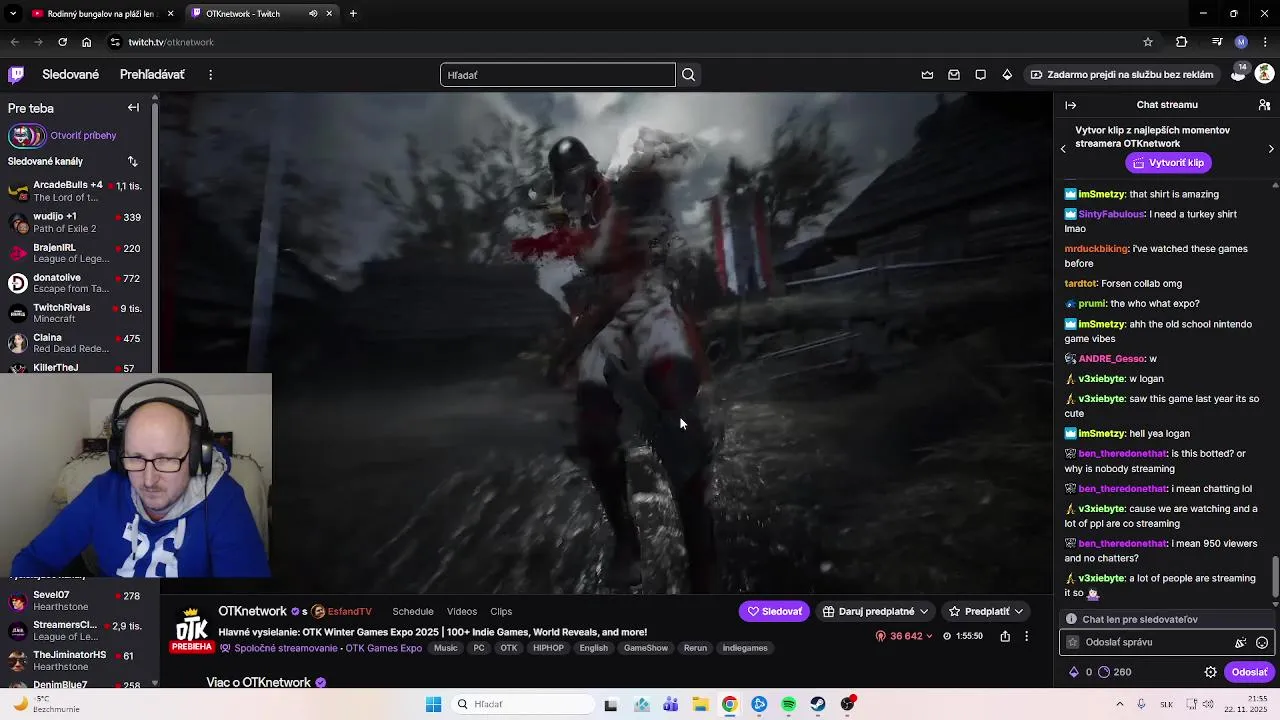Open the browser tab search dropdown

pyautogui.click(x=13, y=14)
